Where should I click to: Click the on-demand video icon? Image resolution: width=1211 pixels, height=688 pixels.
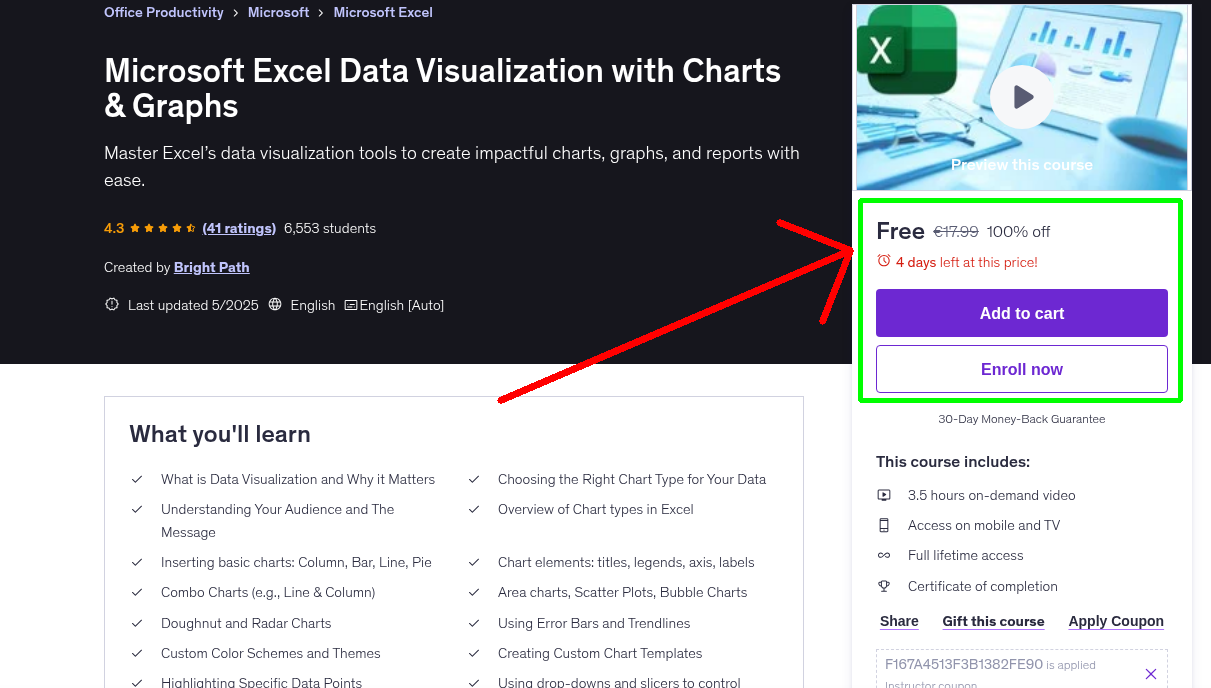tap(885, 495)
